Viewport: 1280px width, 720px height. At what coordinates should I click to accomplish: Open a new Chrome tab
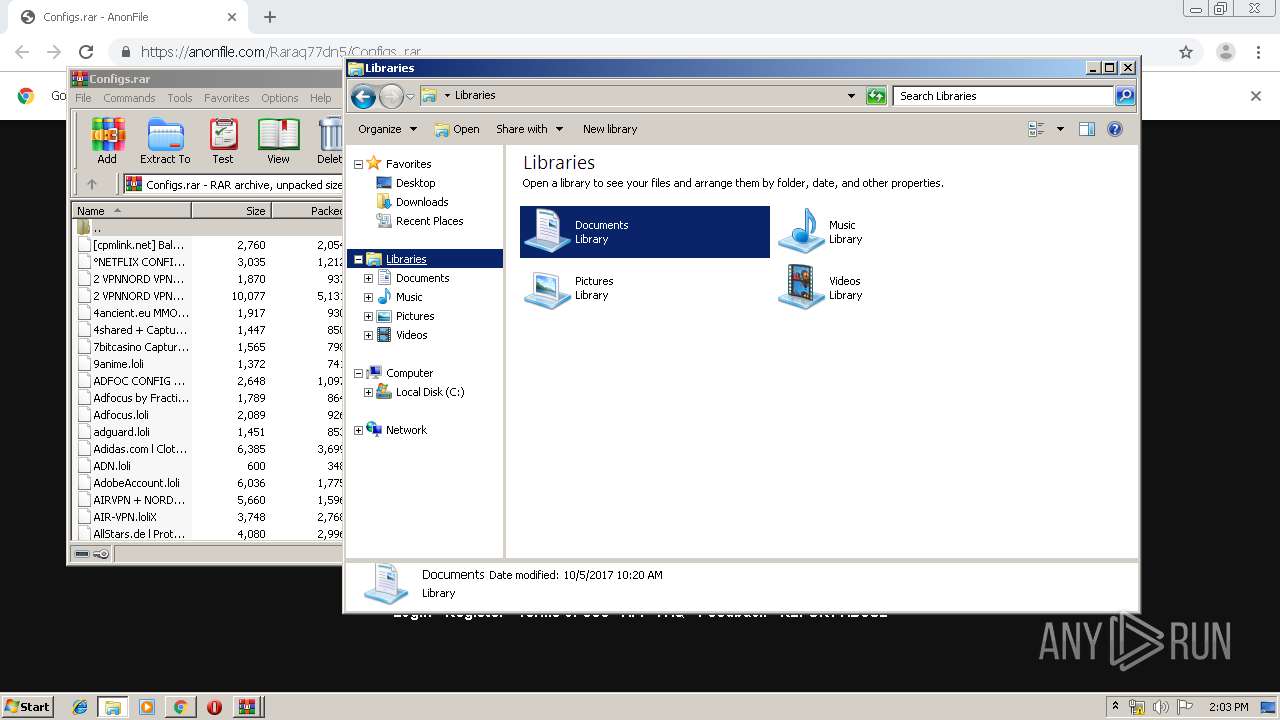click(270, 17)
